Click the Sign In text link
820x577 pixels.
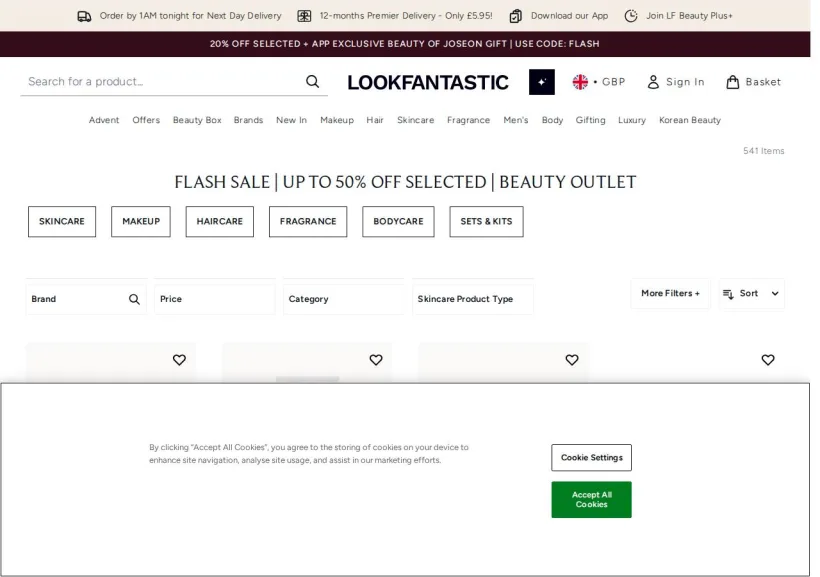coord(685,82)
